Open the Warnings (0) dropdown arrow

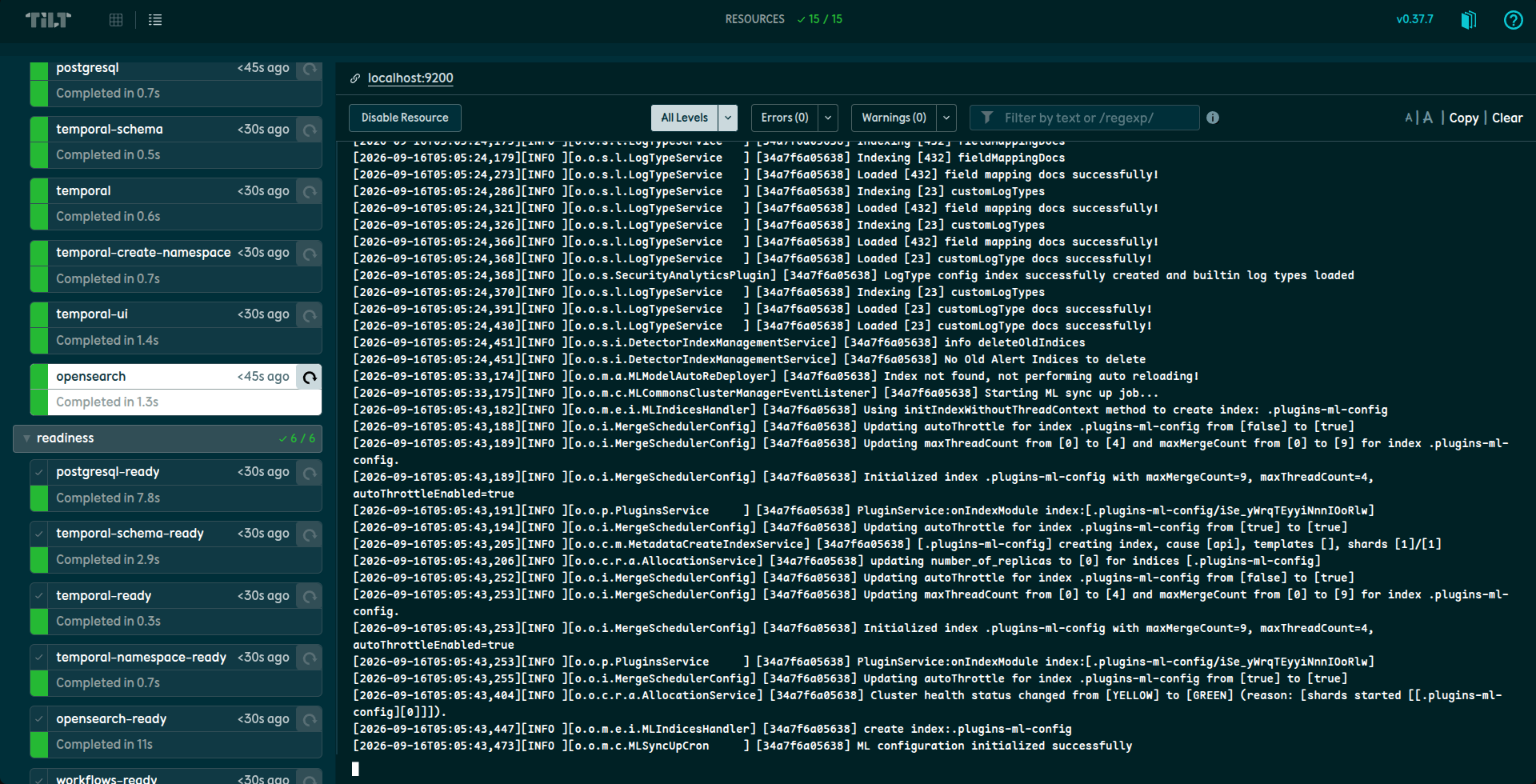click(946, 118)
